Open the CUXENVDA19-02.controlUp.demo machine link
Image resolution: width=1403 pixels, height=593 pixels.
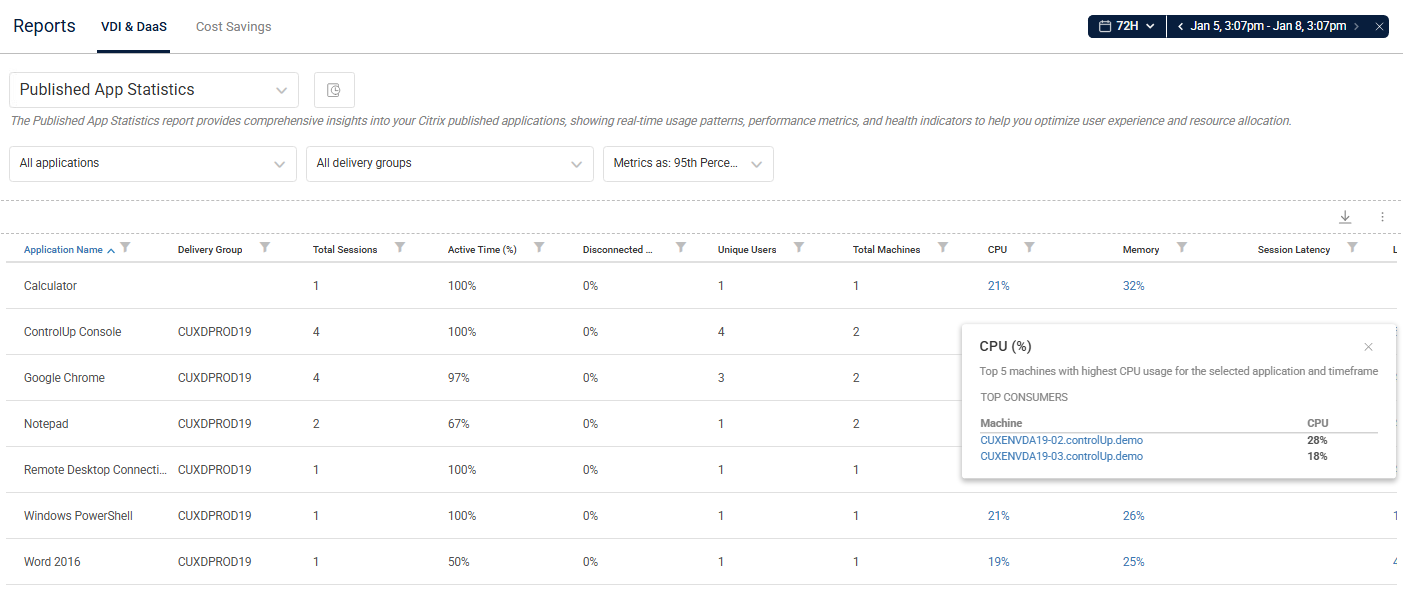pyautogui.click(x=1061, y=440)
